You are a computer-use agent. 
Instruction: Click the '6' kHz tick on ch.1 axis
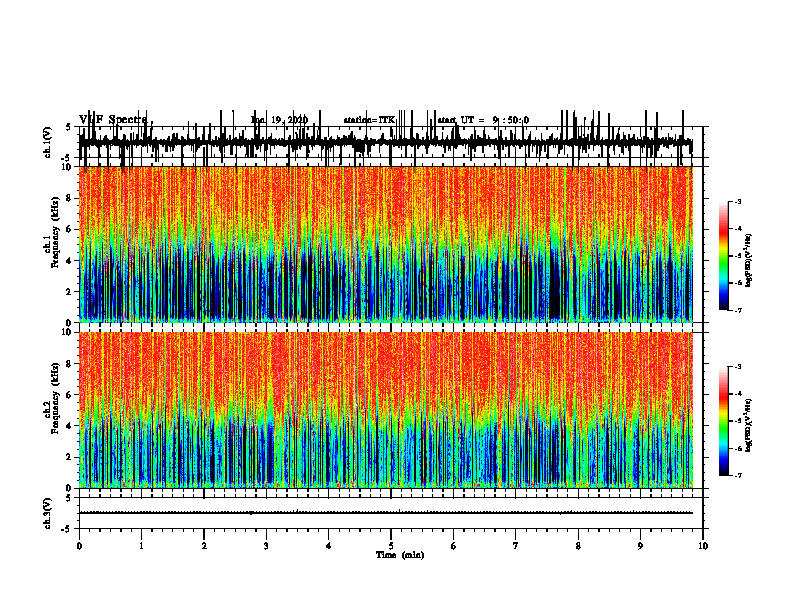click(x=70, y=229)
